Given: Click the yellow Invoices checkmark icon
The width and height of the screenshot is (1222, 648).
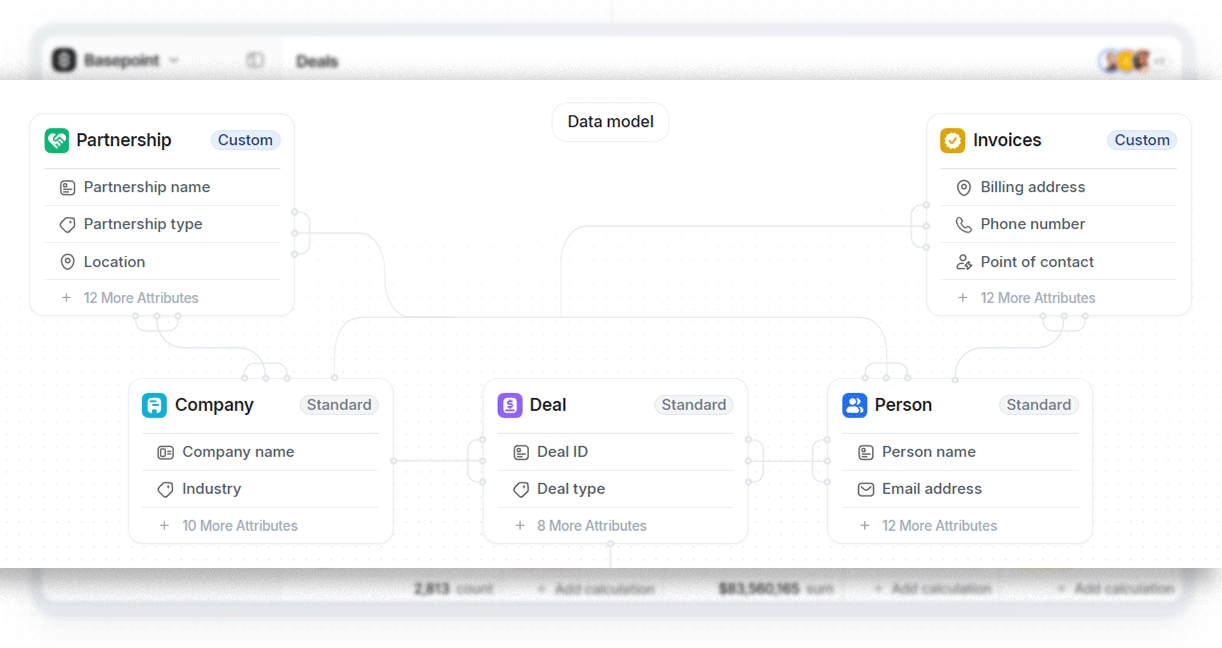Looking at the screenshot, I should click(952, 140).
